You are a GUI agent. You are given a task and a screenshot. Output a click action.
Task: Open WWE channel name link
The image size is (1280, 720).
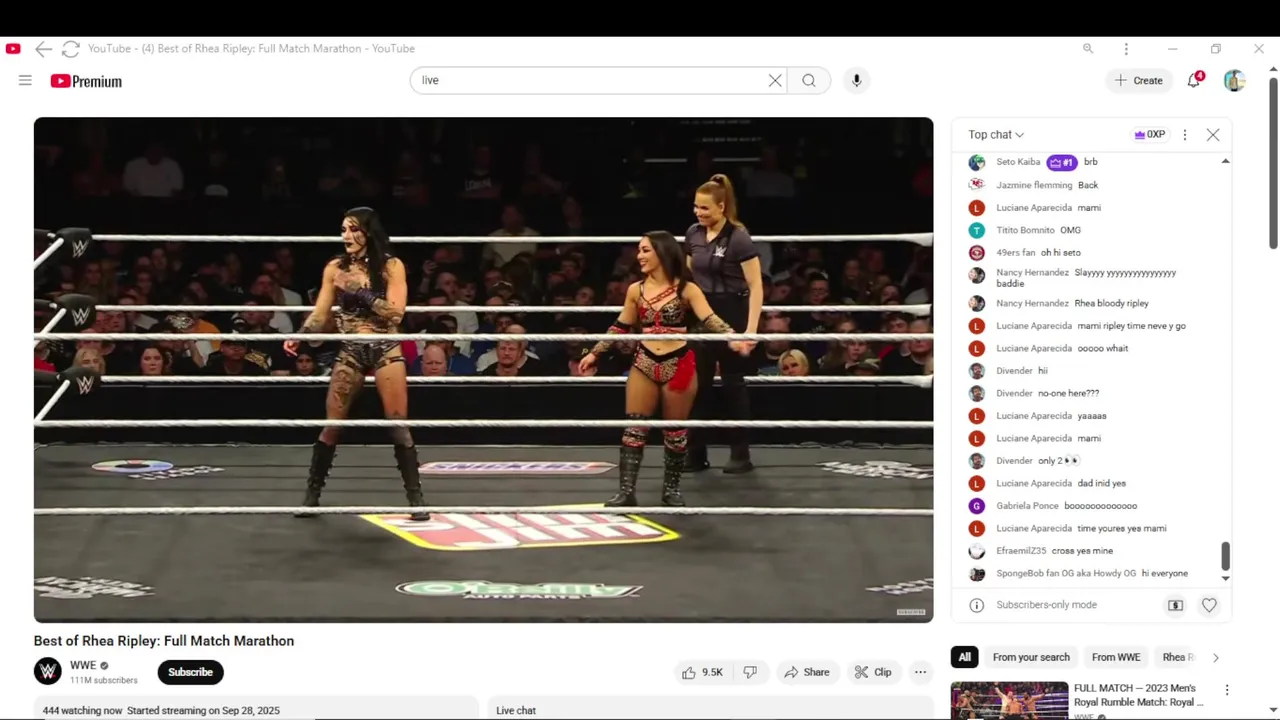[83, 665]
